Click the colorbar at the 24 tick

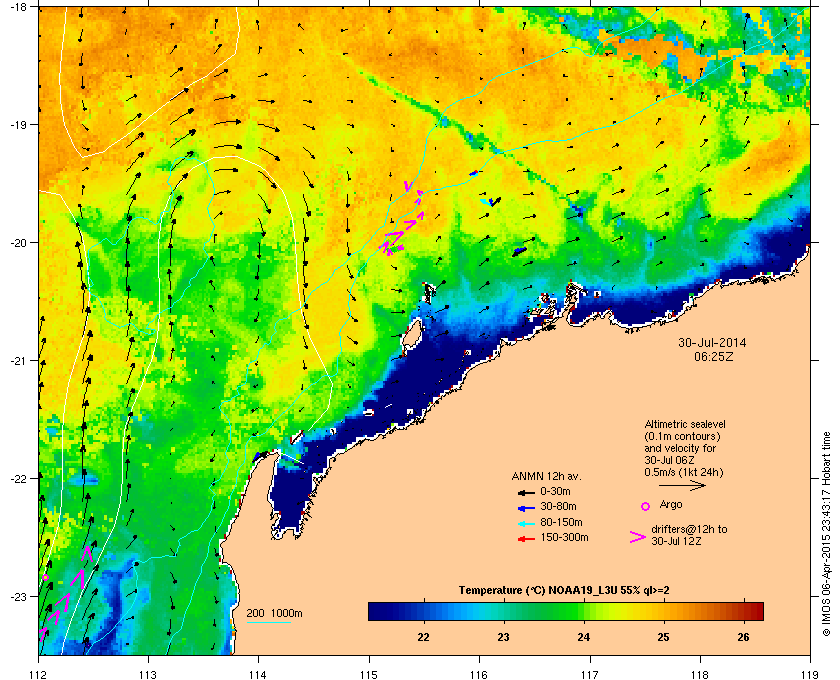point(583,611)
